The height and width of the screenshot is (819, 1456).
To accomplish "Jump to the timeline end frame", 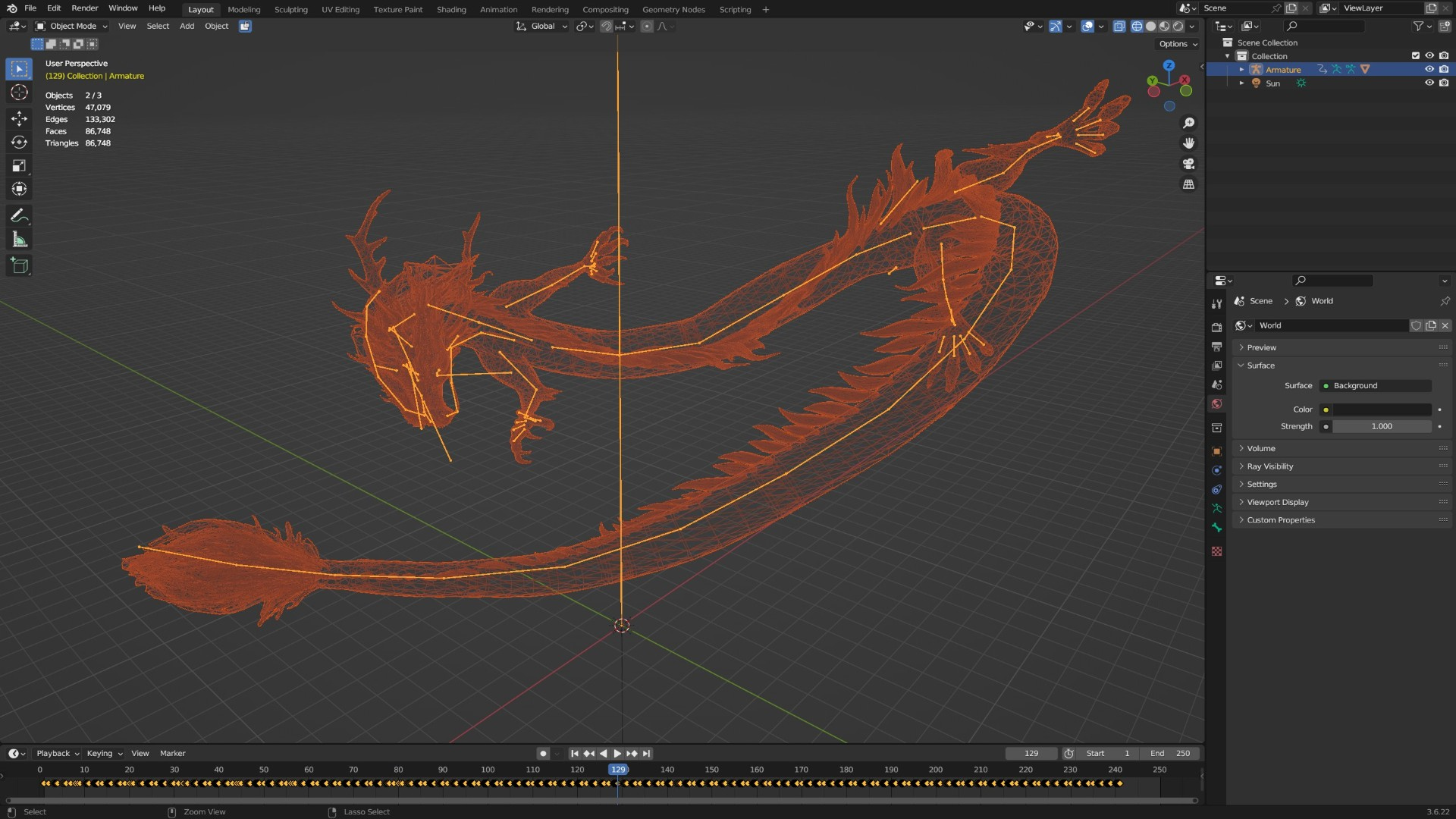I will point(646,754).
